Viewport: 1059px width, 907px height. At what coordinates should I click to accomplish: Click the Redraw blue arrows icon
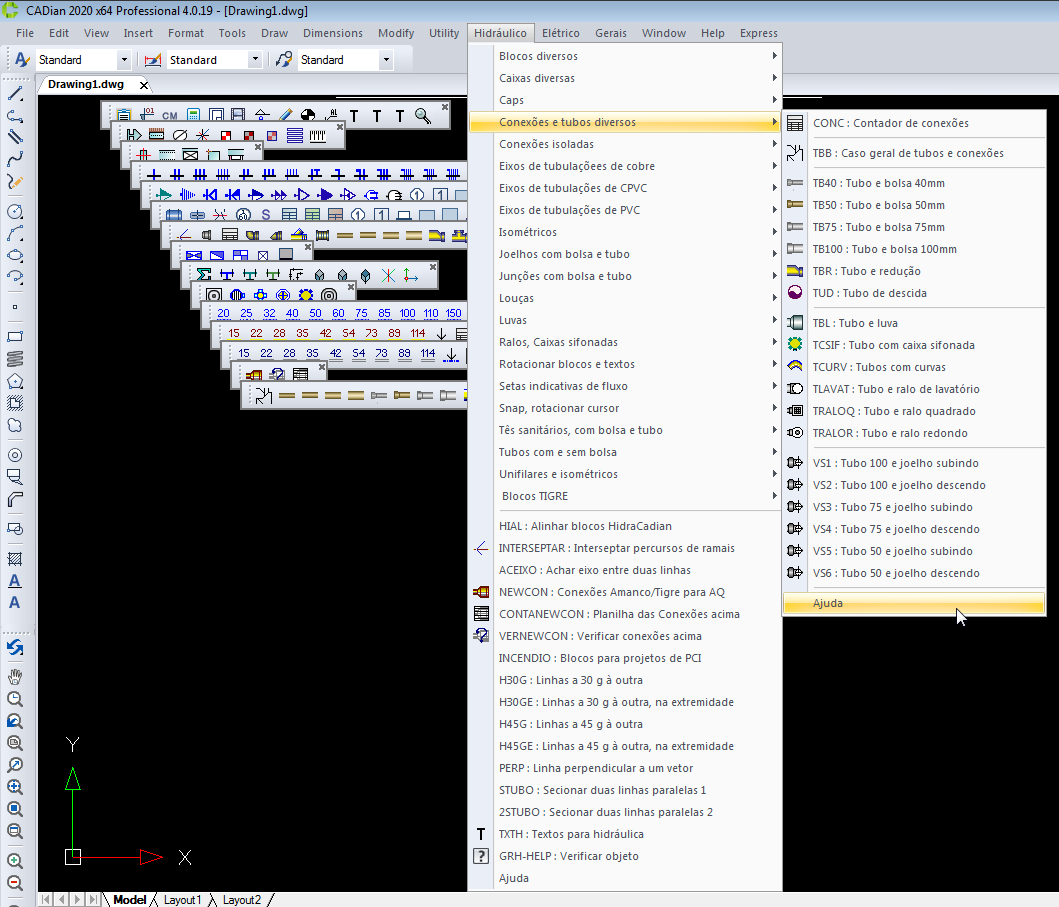click(x=15, y=648)
